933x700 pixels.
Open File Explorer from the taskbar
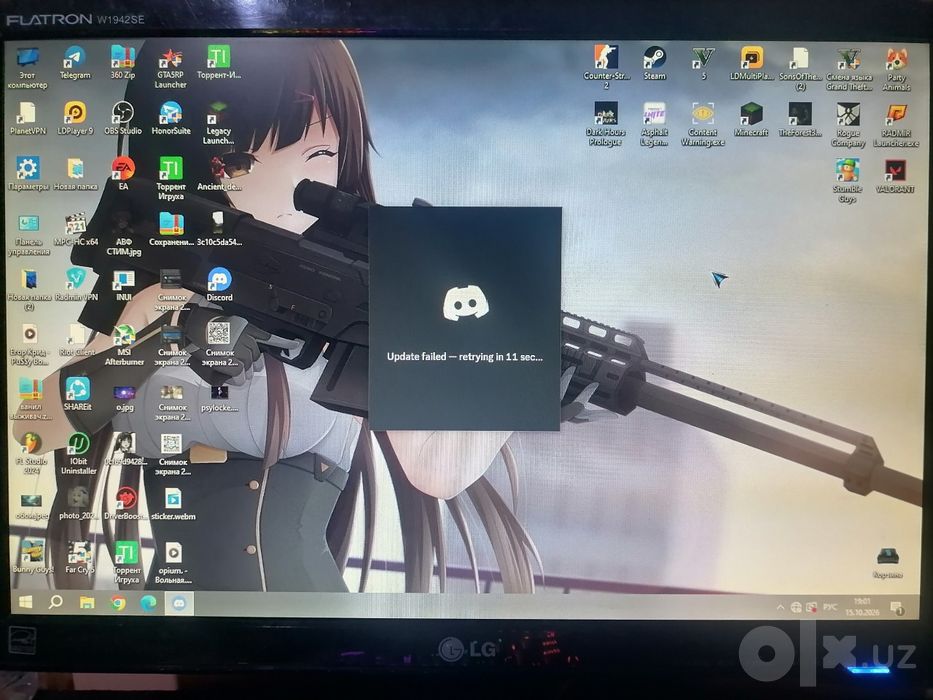pyautogui.click(x=87, y=603)
